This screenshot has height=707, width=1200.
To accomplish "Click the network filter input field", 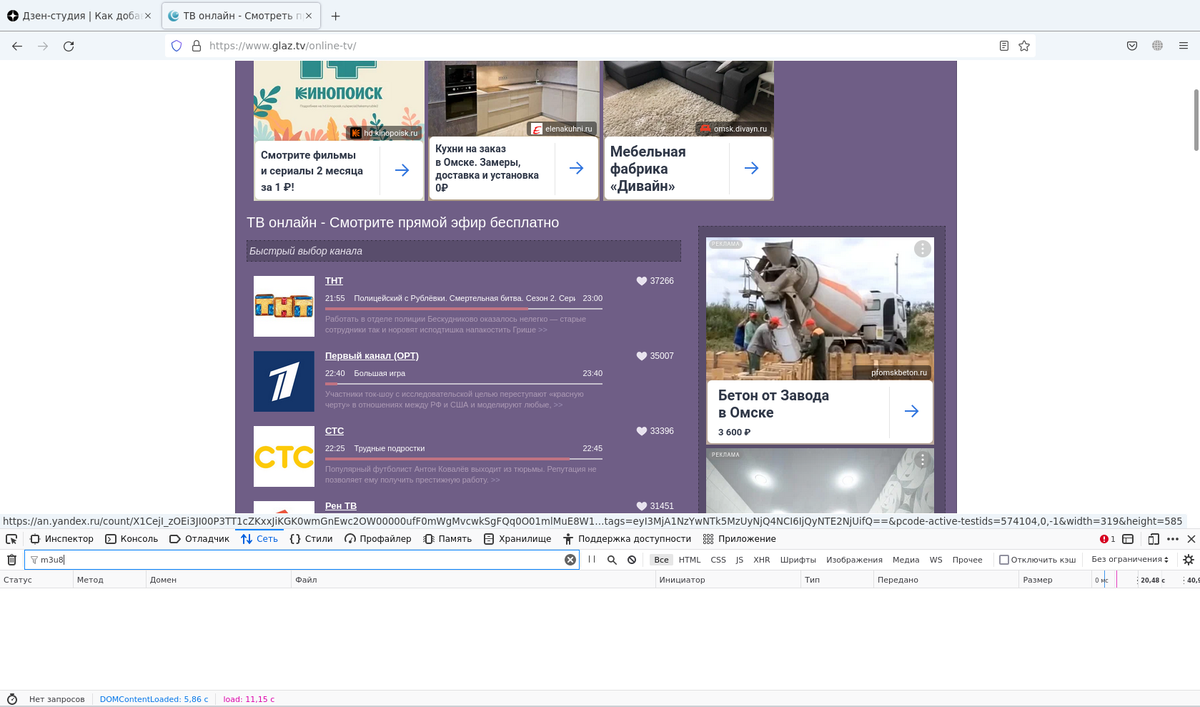I will [x=300, y=560].
